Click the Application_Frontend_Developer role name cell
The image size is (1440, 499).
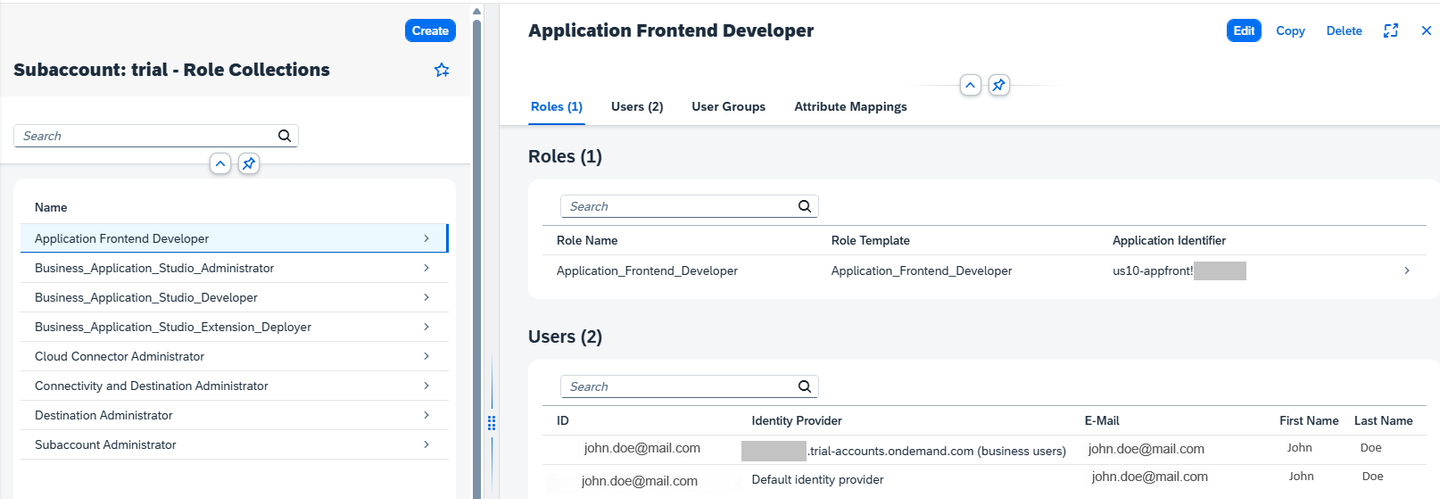tap(647, 271)
